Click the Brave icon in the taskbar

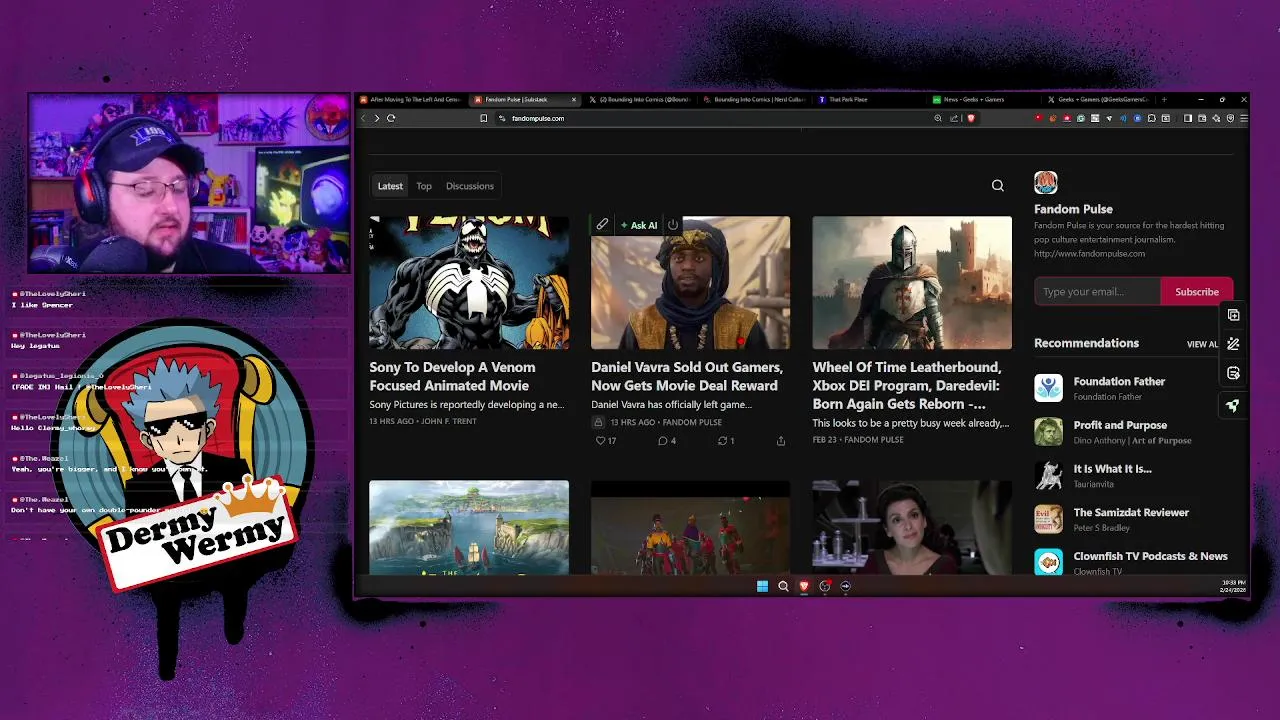(x=803, y=586)
